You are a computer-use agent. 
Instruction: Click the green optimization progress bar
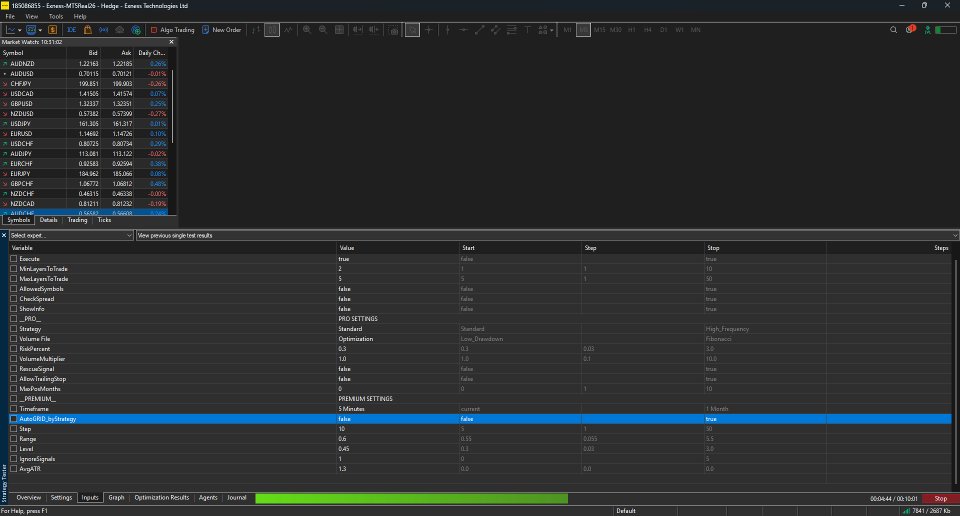tap(411, 498)
